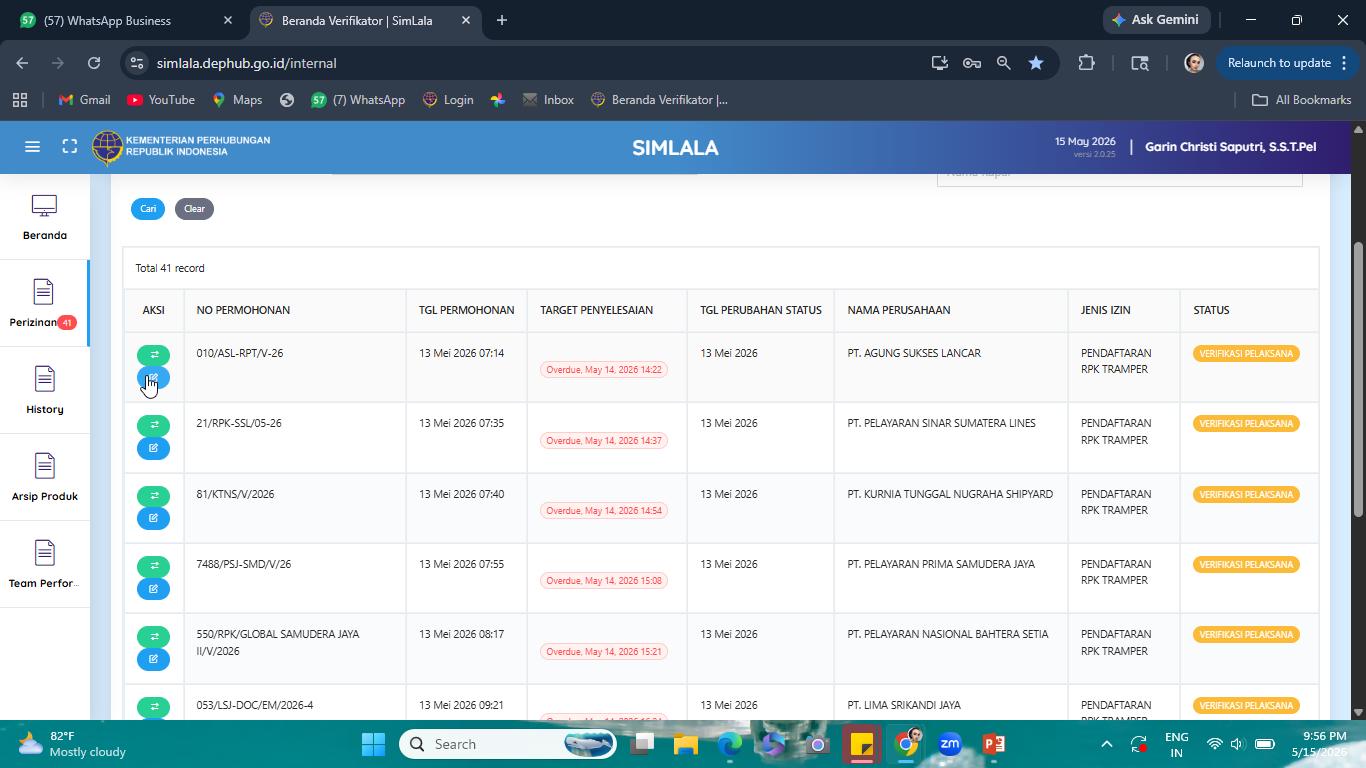
Task: Open the hamburger menu in SIMLALA header
Action: click(x=32, y=147)
